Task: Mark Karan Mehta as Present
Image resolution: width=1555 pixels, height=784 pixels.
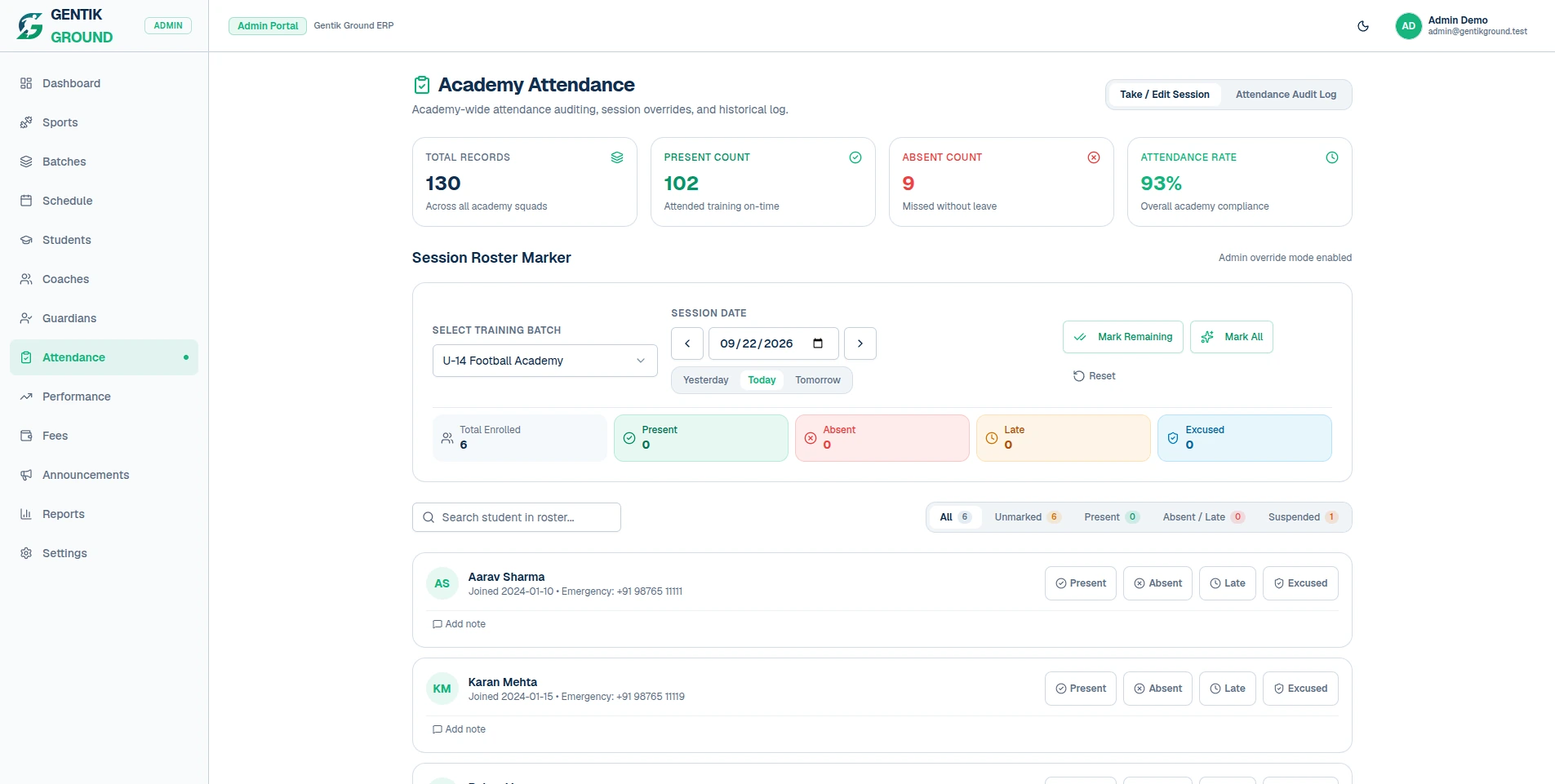Action: pos(1081,689)
